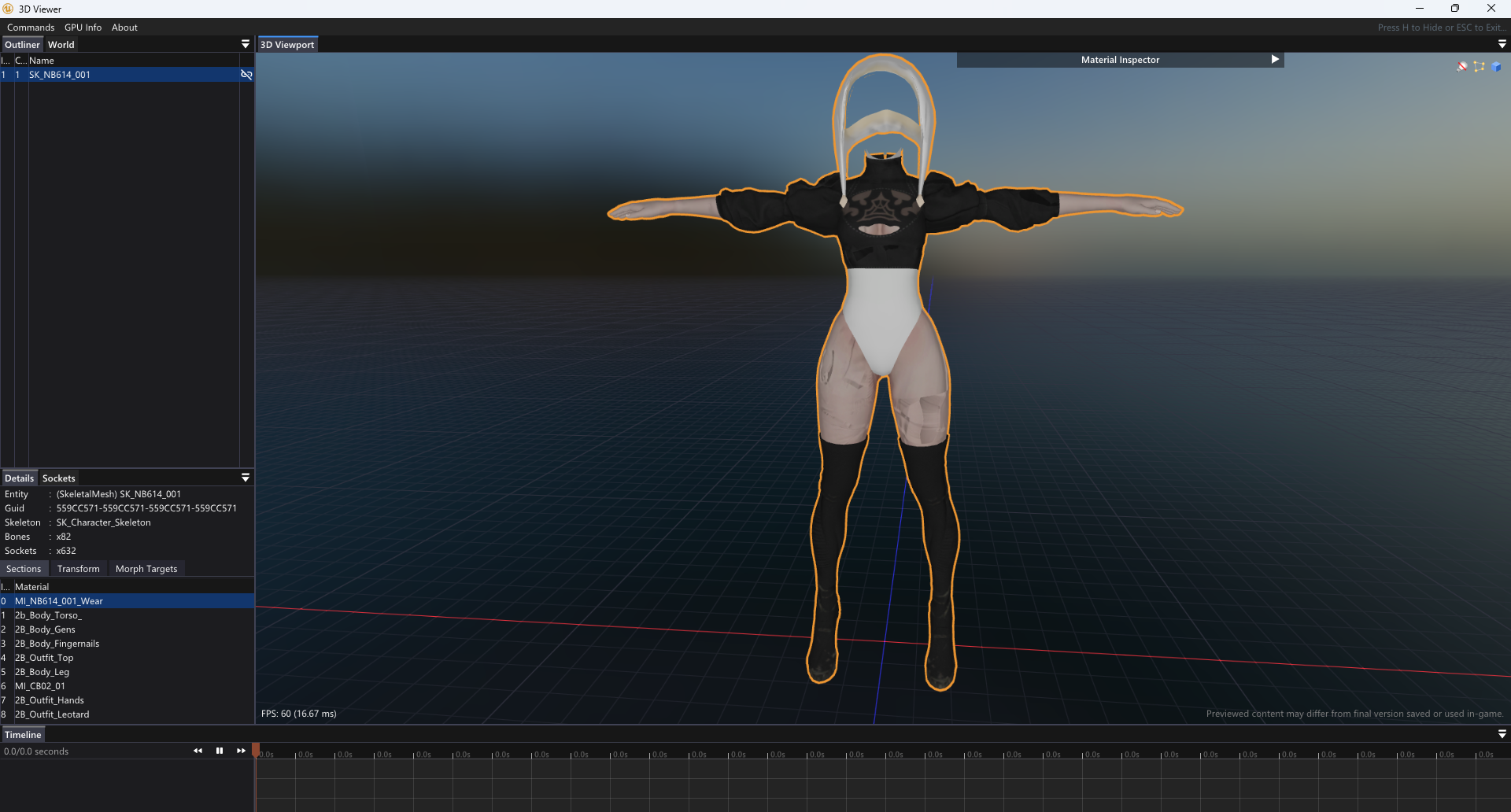Open the 3D Viewport panel dropdown menu
Image resolution: width=1511 pixels, height=812 pixels.
click(x=1502, y=44)
